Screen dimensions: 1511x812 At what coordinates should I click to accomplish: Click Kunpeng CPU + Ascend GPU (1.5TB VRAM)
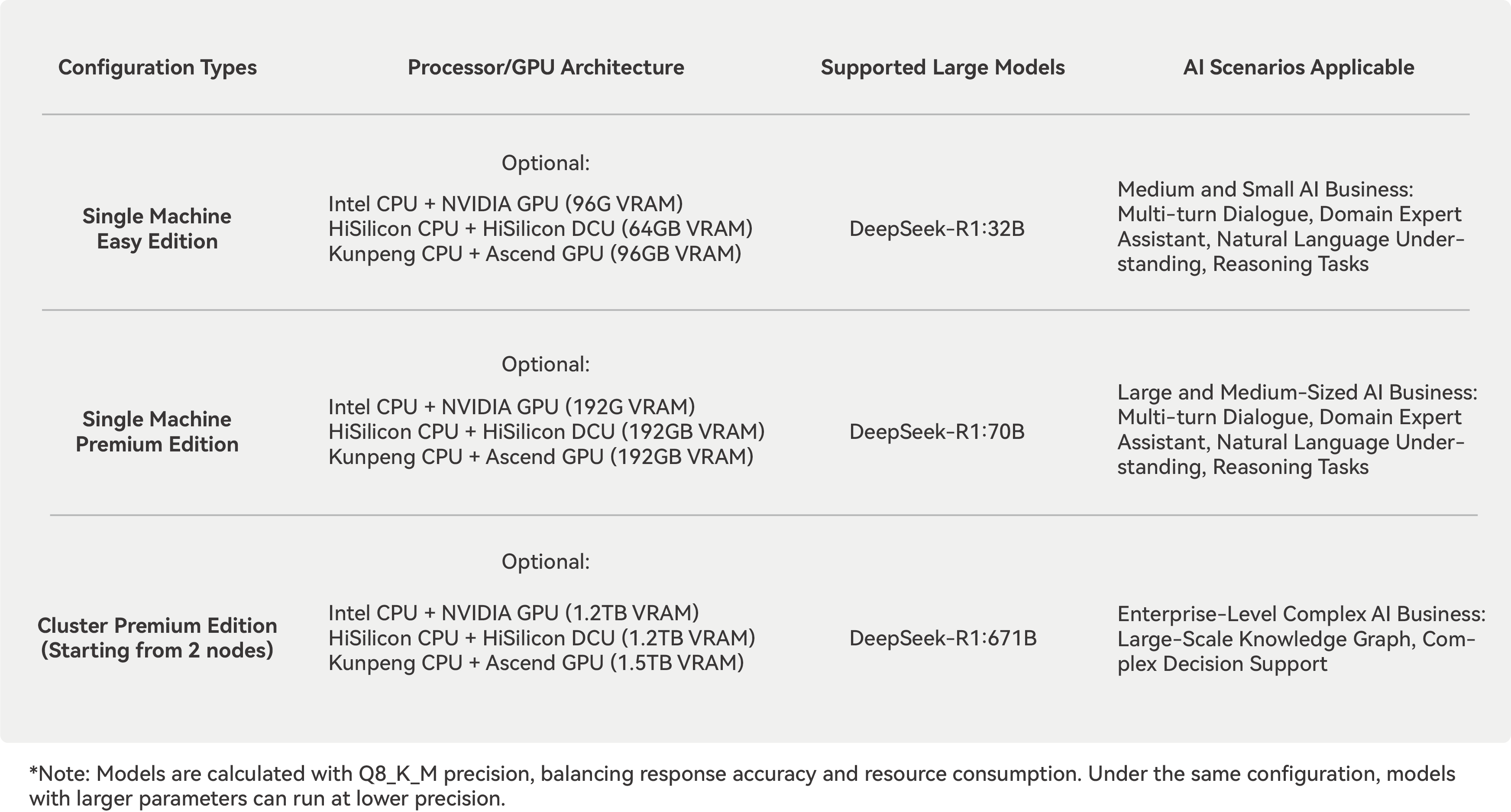(536, 663)
